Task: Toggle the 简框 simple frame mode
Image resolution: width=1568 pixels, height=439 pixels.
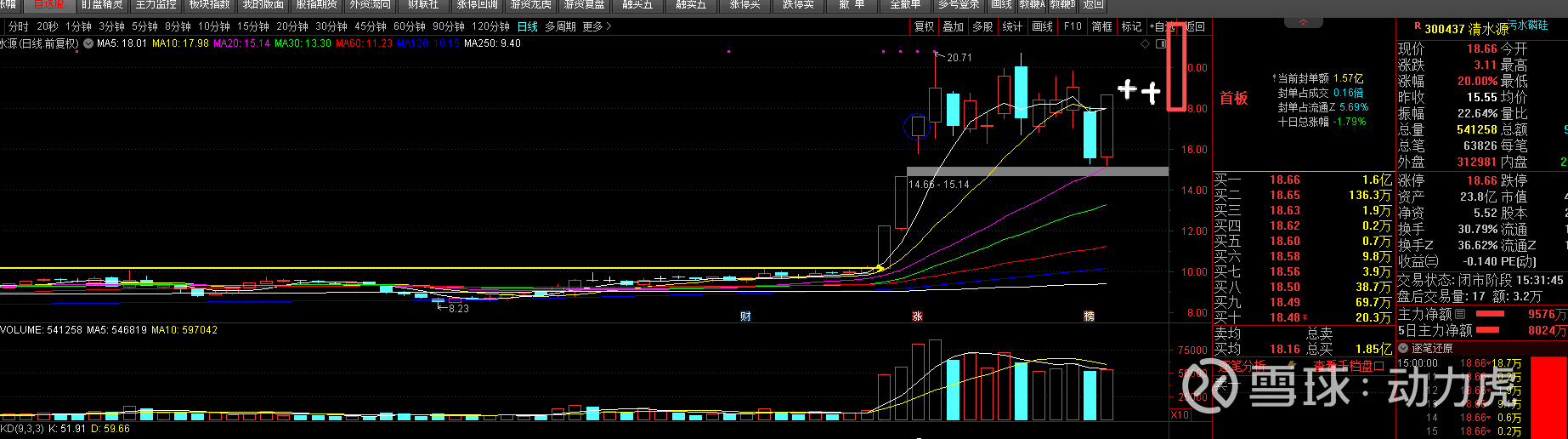Action: [1101, 26]
